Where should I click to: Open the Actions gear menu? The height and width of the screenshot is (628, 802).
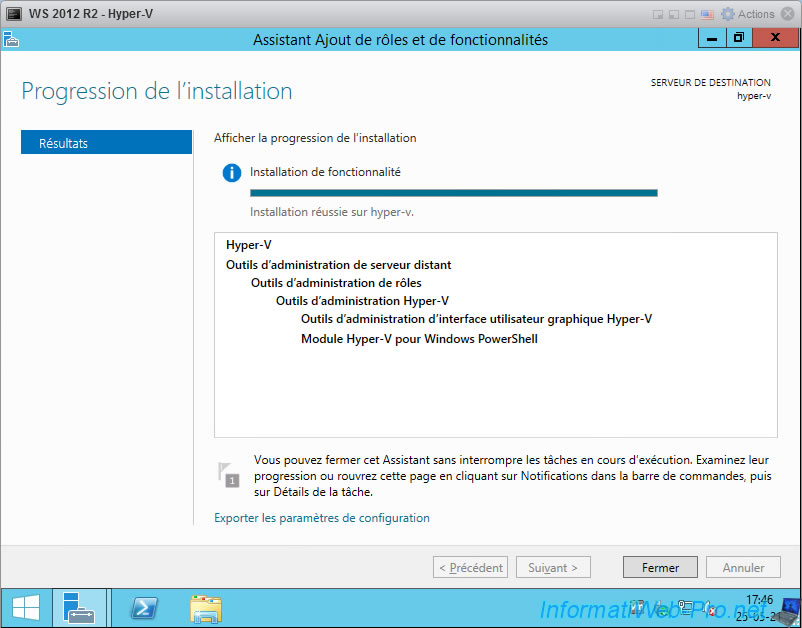(x=747, y=14)
